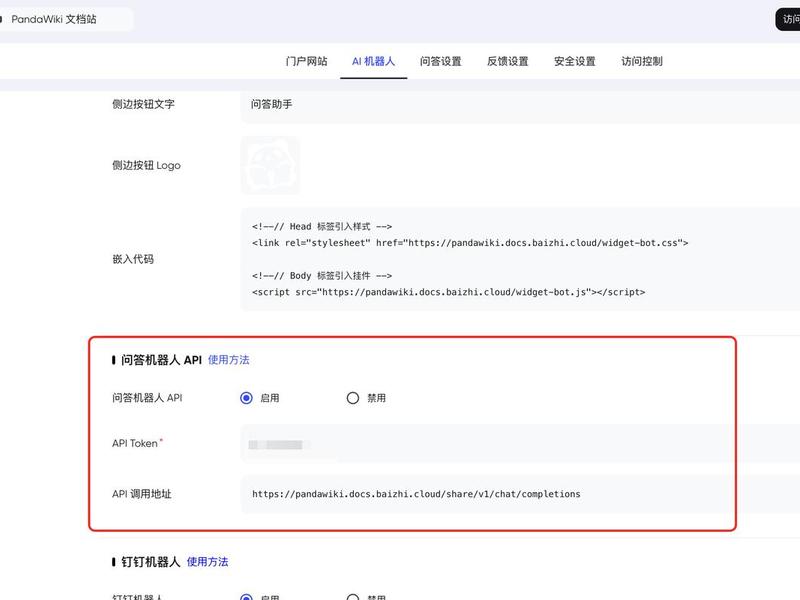Screen dimensions: 800x600
Task: Open 使用方法 link beside 问答机器人 API
Action: pos(229,360)
